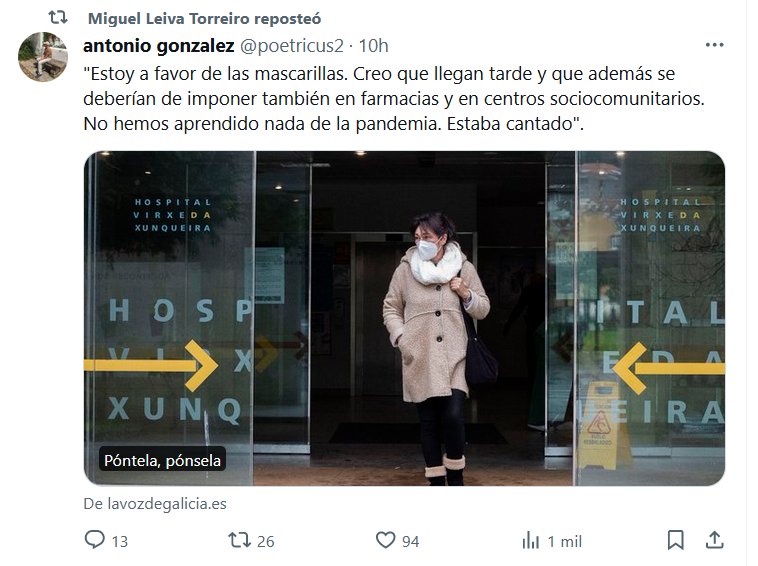Click the Póntela, pónsela caption label
This screenshot has height=566, width=758.
point(162,460)
